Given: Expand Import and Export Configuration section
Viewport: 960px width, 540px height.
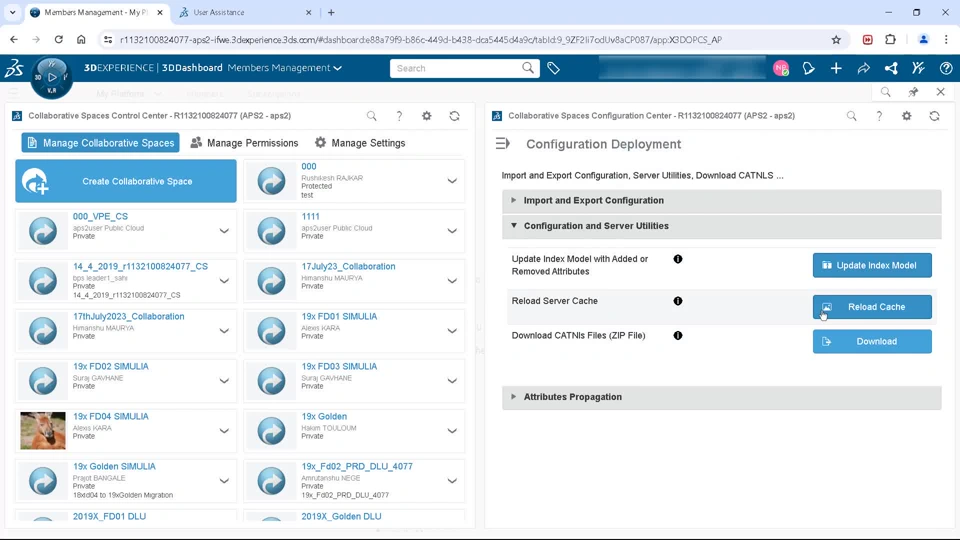Looking at the screenshot, I should [x=722, y=200].
